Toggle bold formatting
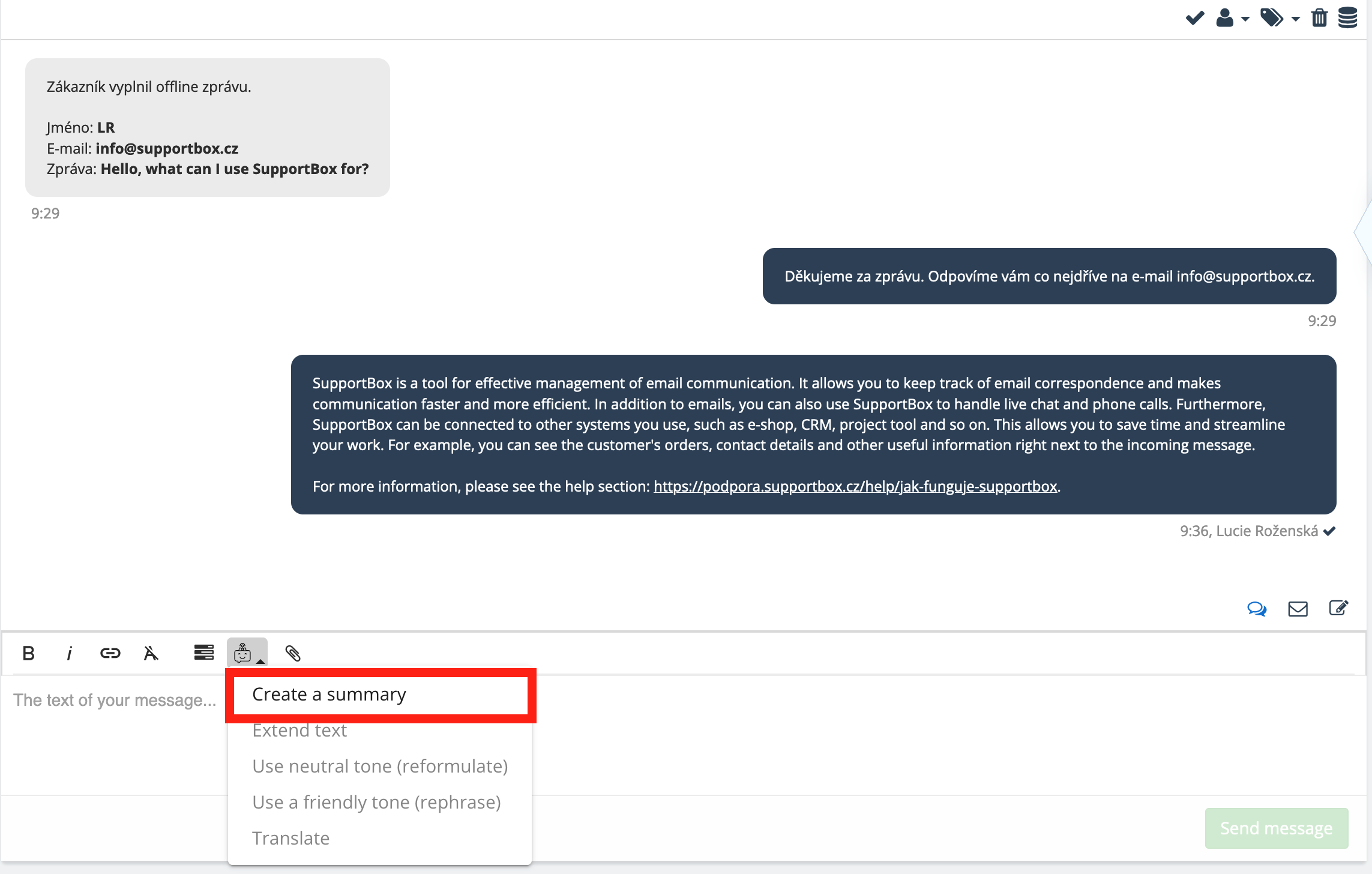The width and height of the screenshot is (1372, 874). pos(28,653)
